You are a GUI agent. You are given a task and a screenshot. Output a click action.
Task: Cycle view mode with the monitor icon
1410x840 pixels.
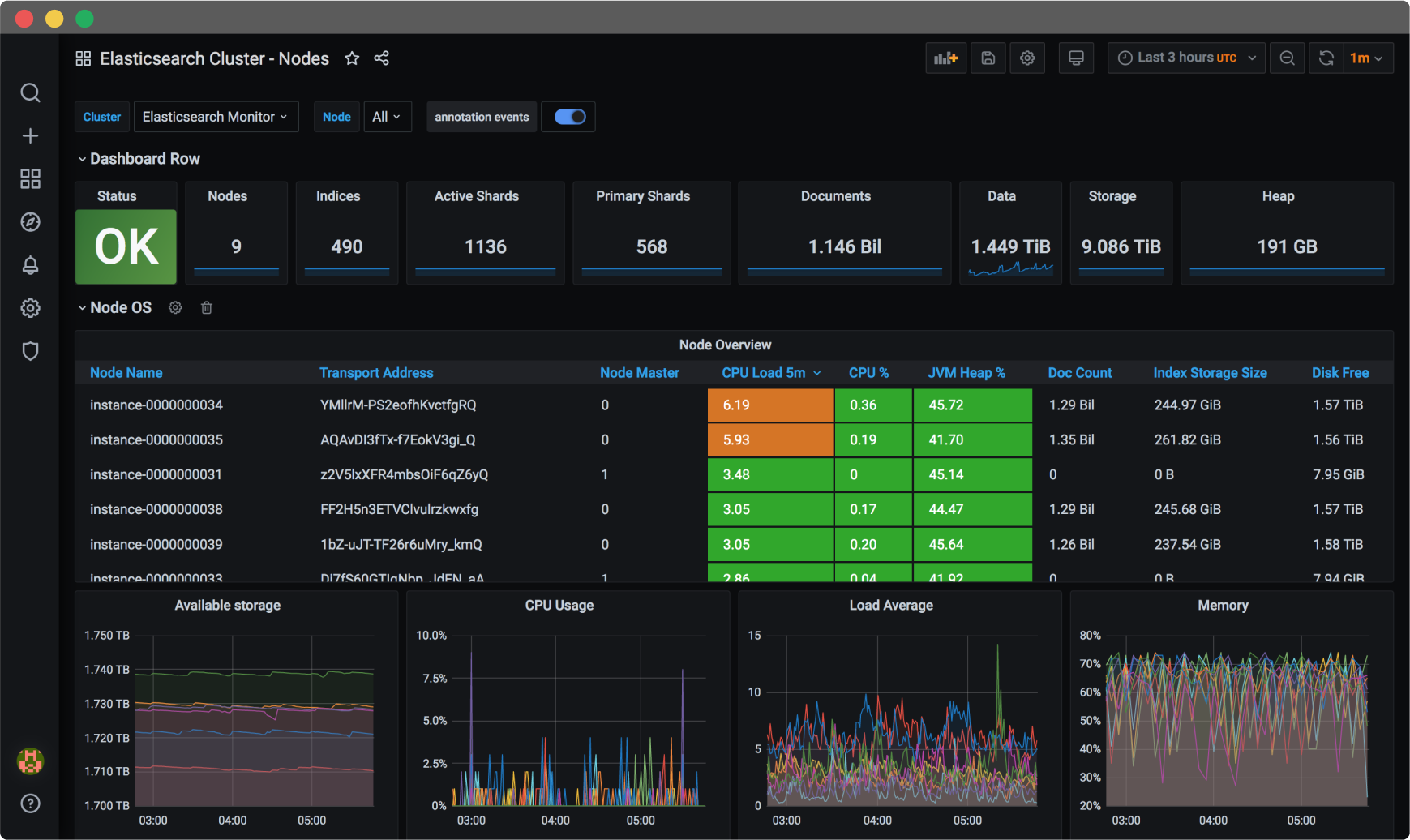click(x=1076, y=58)
